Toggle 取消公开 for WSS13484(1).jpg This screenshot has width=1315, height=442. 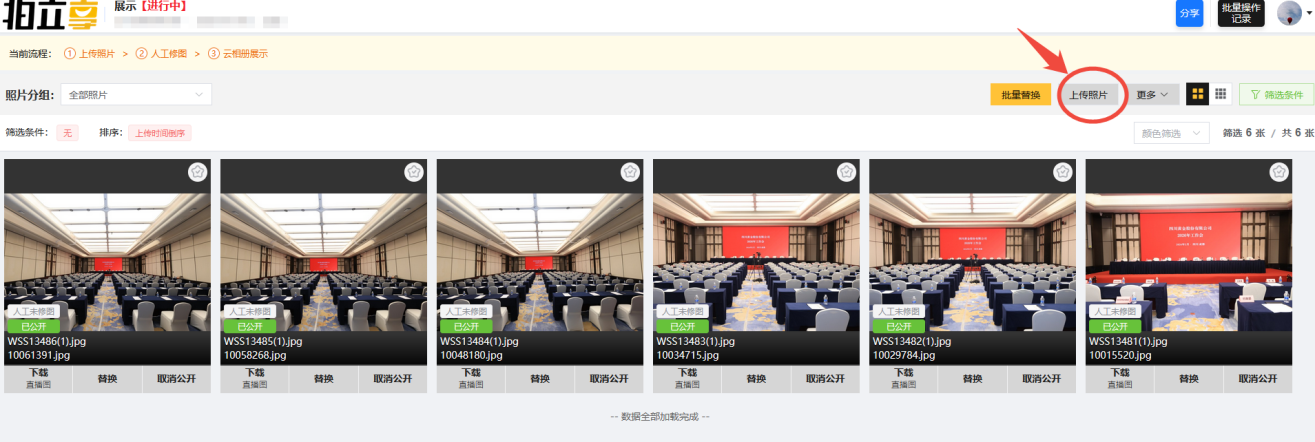[609, 379]
